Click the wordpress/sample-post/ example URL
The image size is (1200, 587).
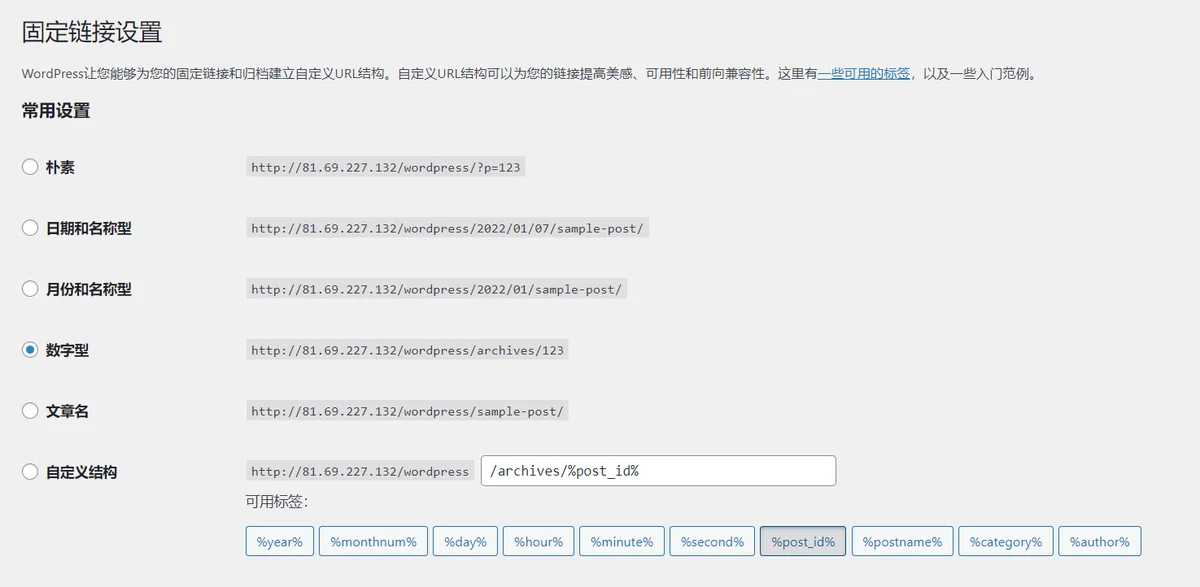[408, 411]
